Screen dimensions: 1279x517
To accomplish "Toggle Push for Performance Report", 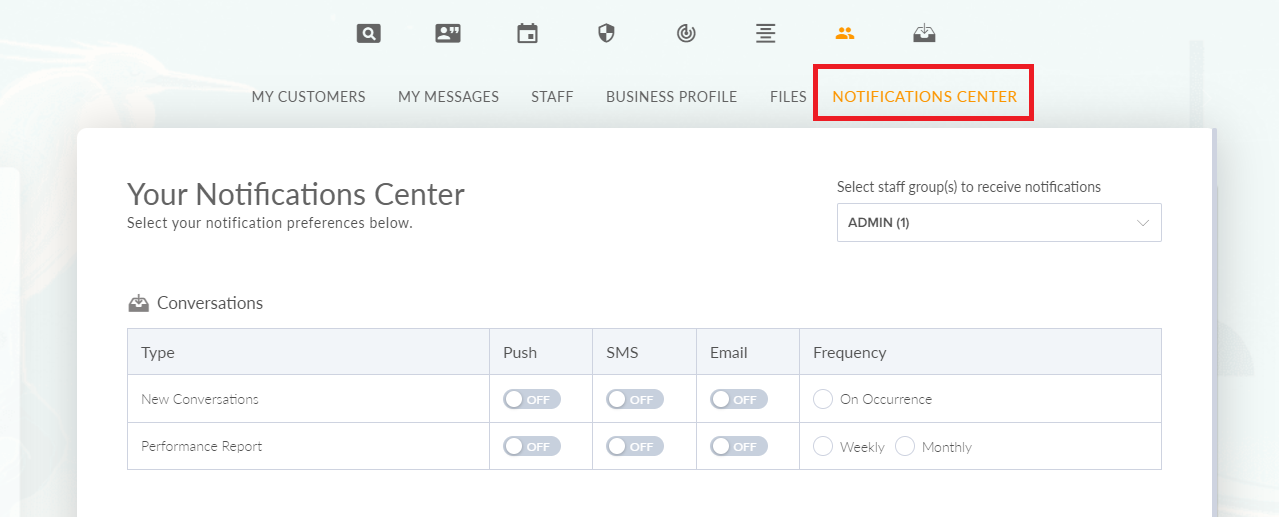I will (532, 447).
